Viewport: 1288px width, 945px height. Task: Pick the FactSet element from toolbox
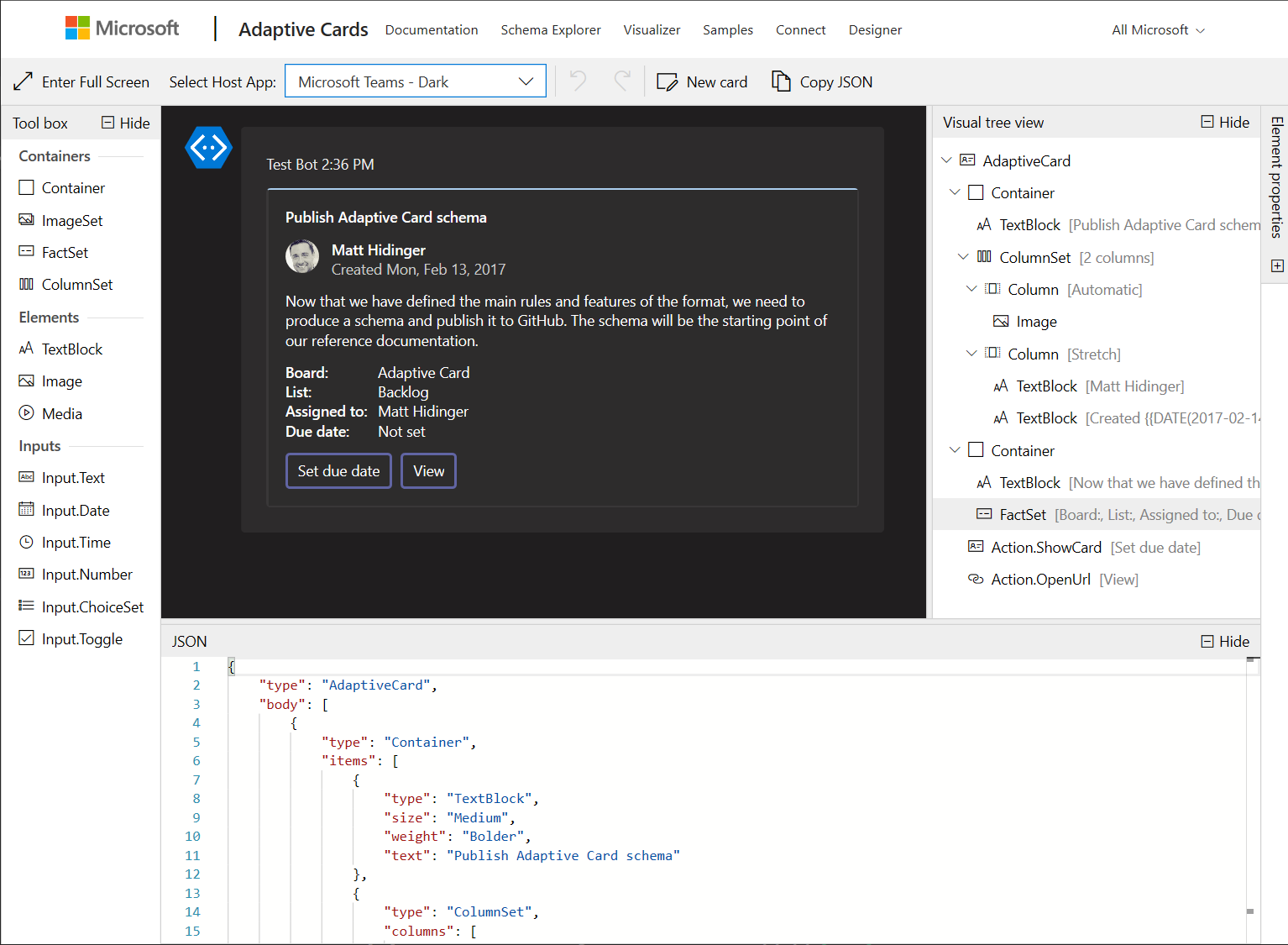pyautogui.click(x=65, y=252)
